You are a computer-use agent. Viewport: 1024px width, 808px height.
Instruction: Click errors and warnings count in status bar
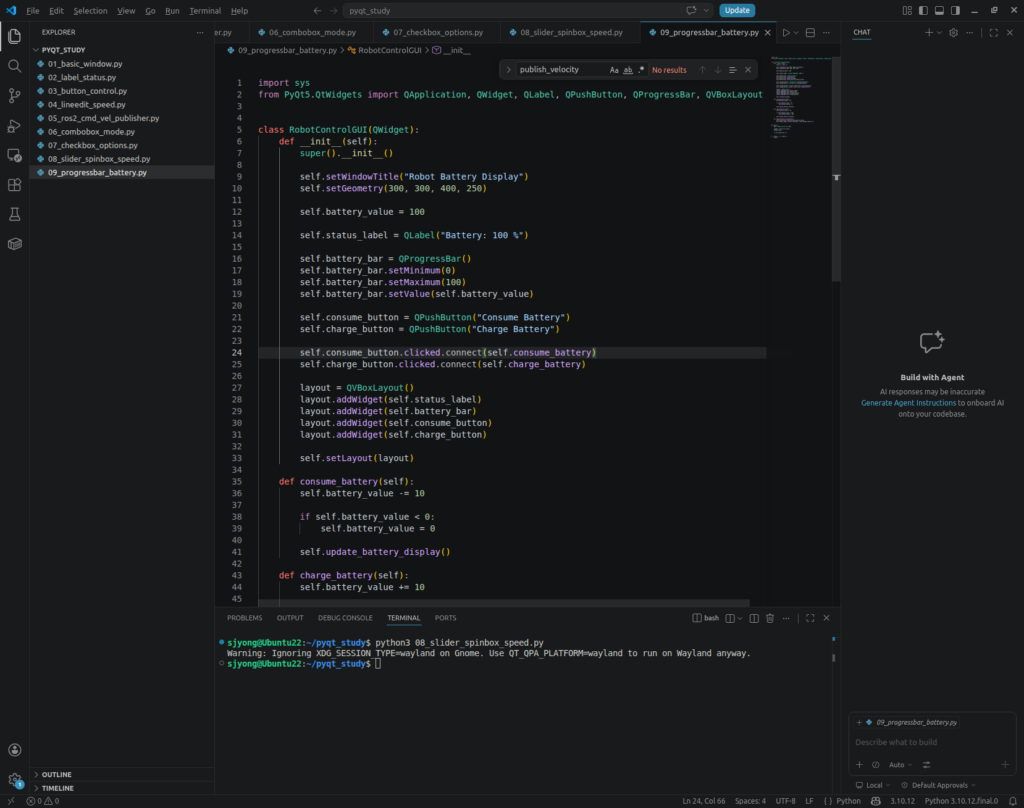click(x=43, y=801)
